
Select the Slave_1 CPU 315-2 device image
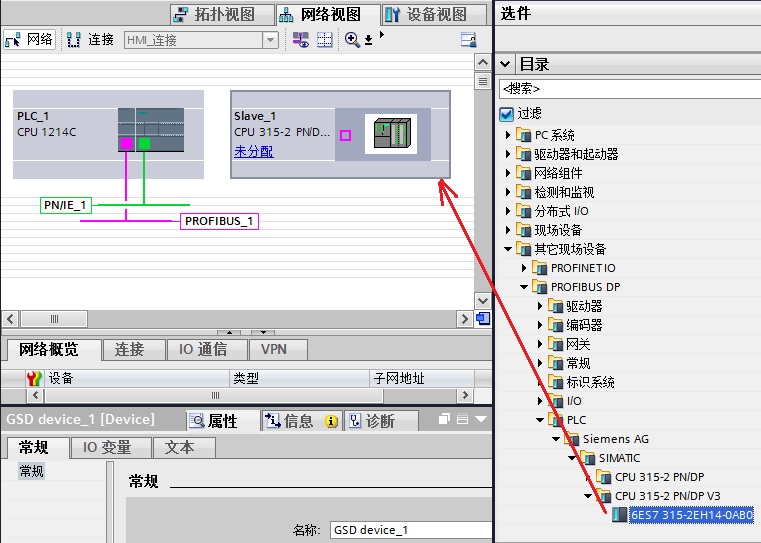click(x=391, y=134)
